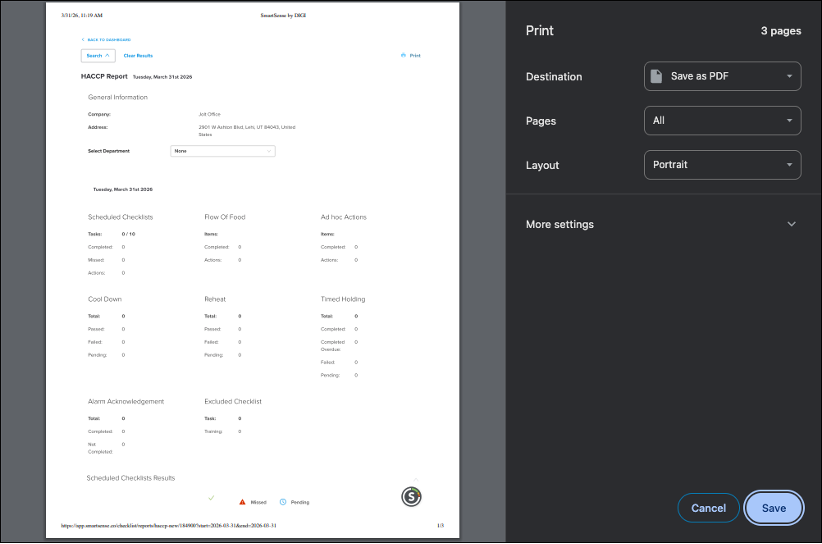Click the '3 pages' count label
Screen dimensions: 822x544
(x=781, y=31)
